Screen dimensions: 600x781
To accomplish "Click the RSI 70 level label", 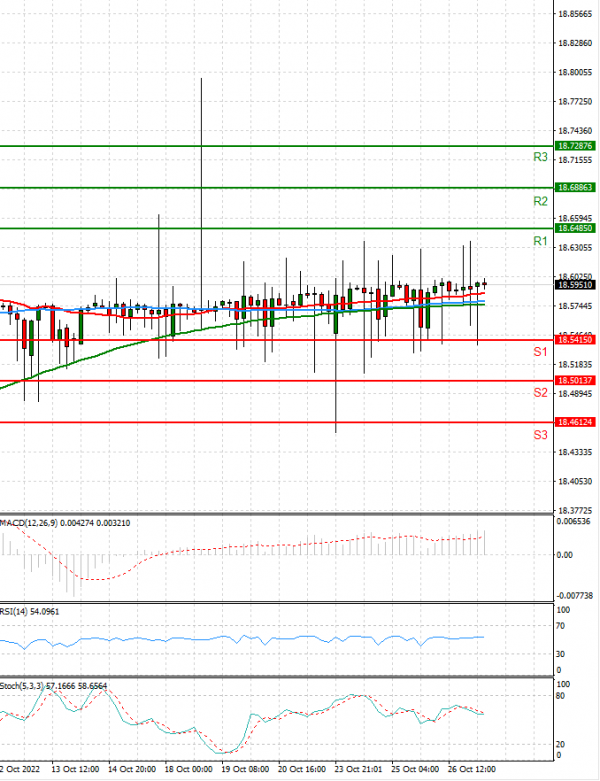I will [x=561, y=626].
